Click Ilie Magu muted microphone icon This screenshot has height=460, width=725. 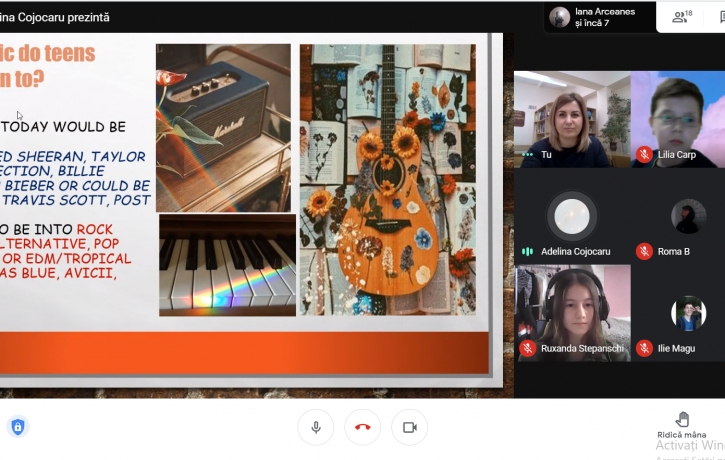click(644, 348)
